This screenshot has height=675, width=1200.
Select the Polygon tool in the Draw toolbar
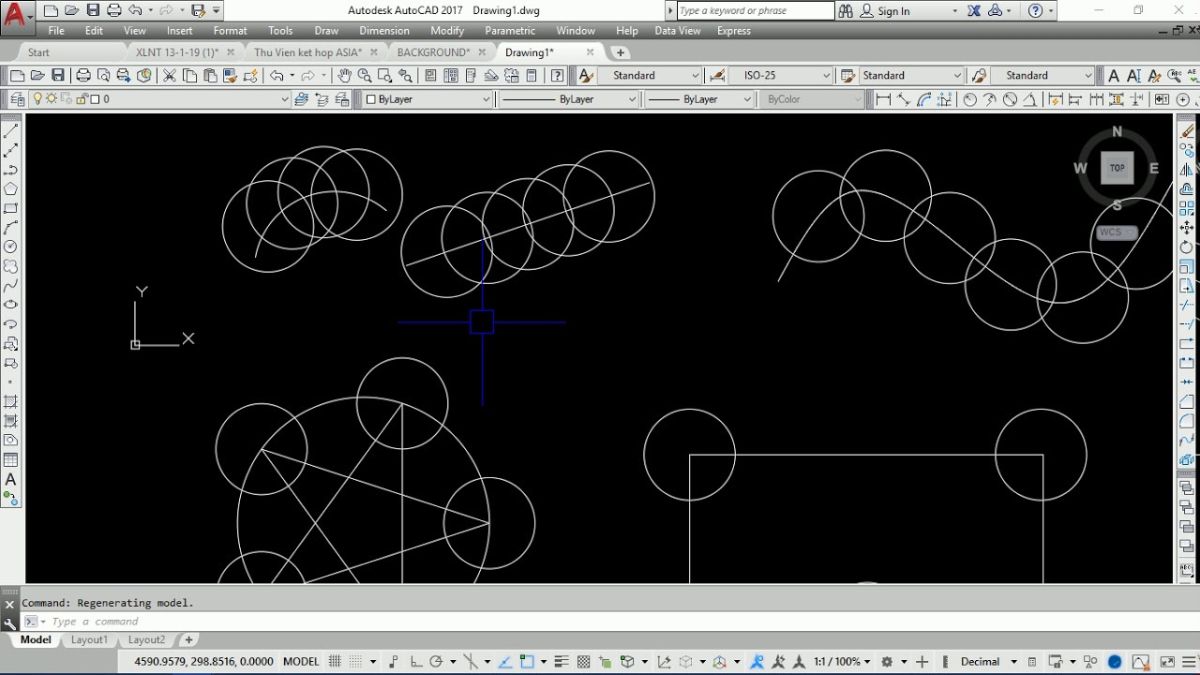[x=11, y=189]
